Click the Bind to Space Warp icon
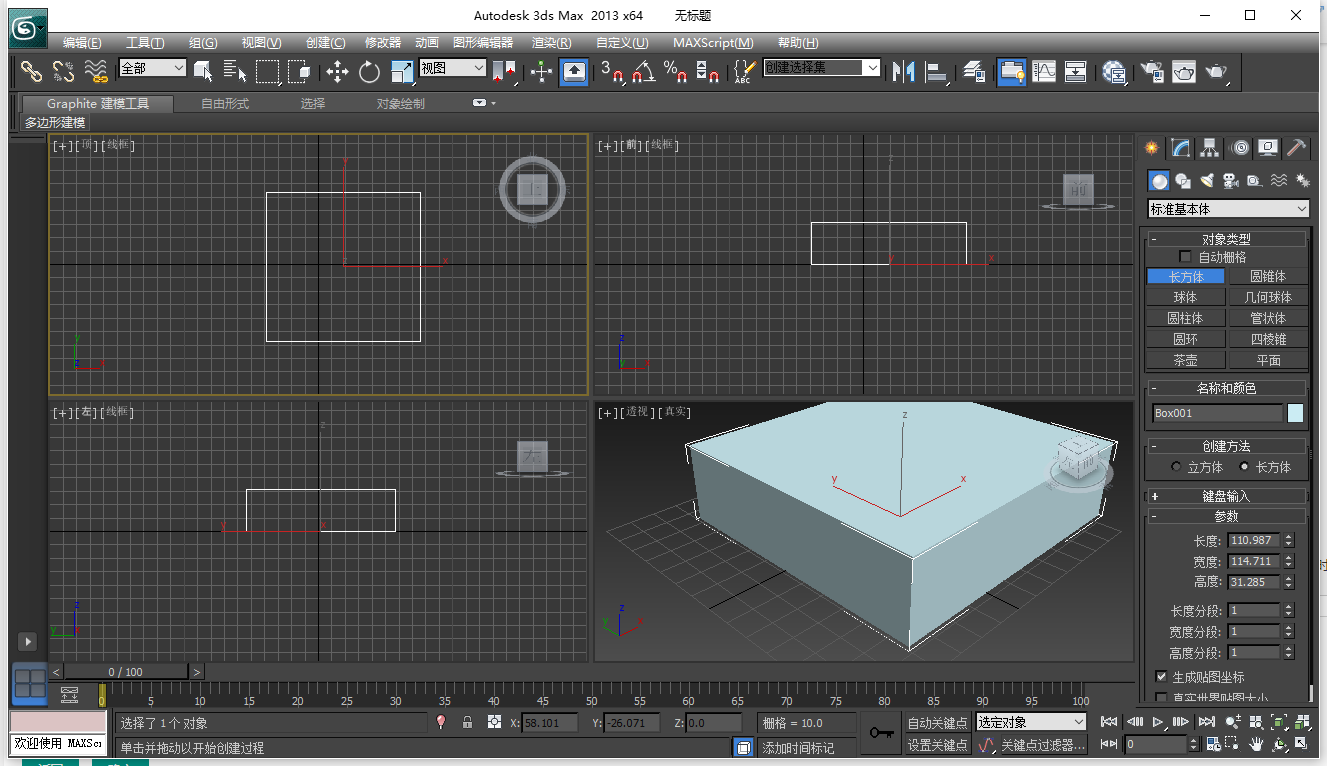The image size is (1327, 766). [x=96, y=71]
